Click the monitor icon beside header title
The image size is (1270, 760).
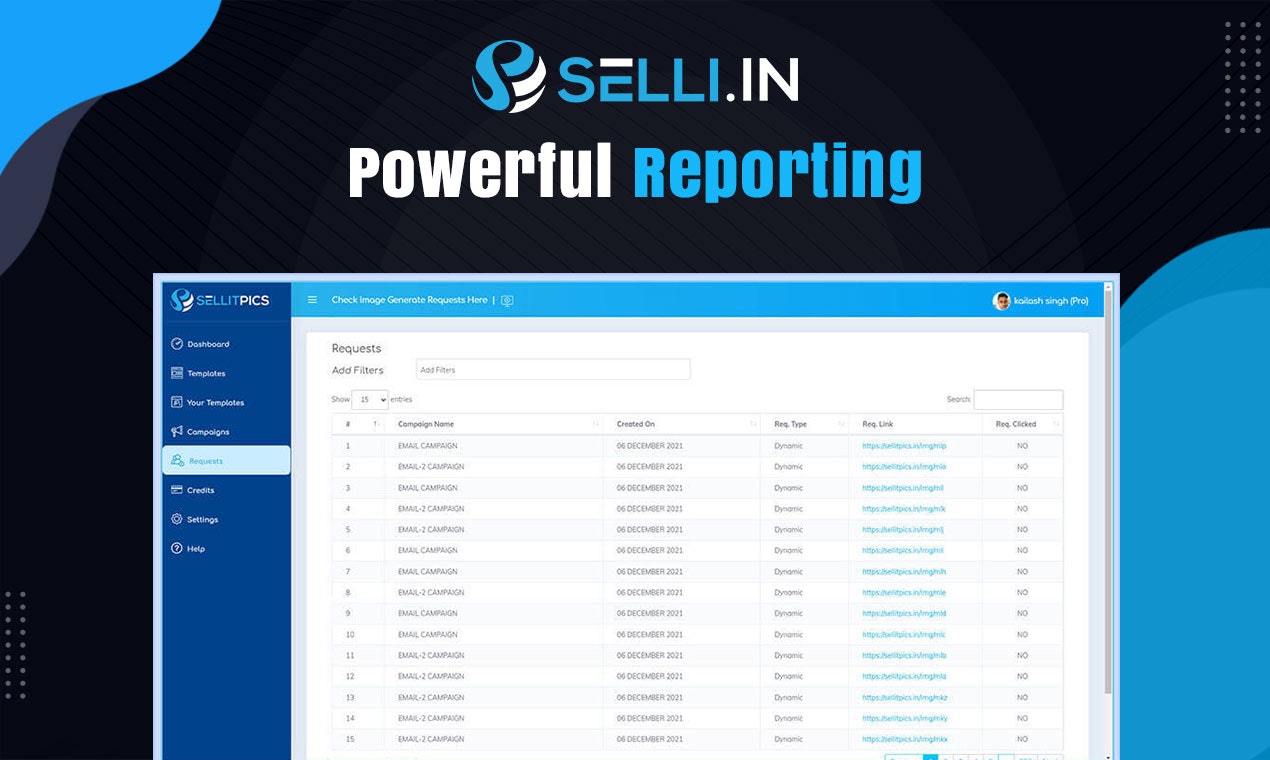(507, 300)
